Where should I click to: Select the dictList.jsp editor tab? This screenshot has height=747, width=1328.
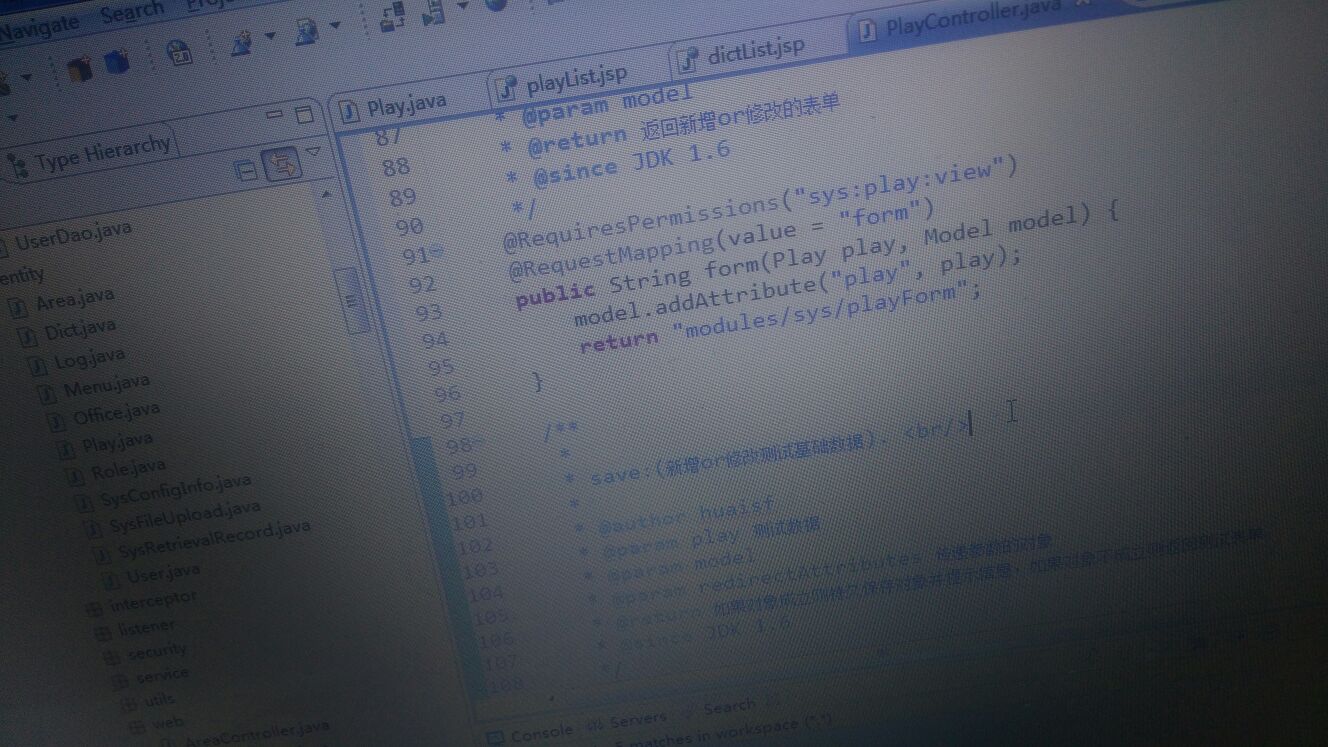[x=754, y=50]
